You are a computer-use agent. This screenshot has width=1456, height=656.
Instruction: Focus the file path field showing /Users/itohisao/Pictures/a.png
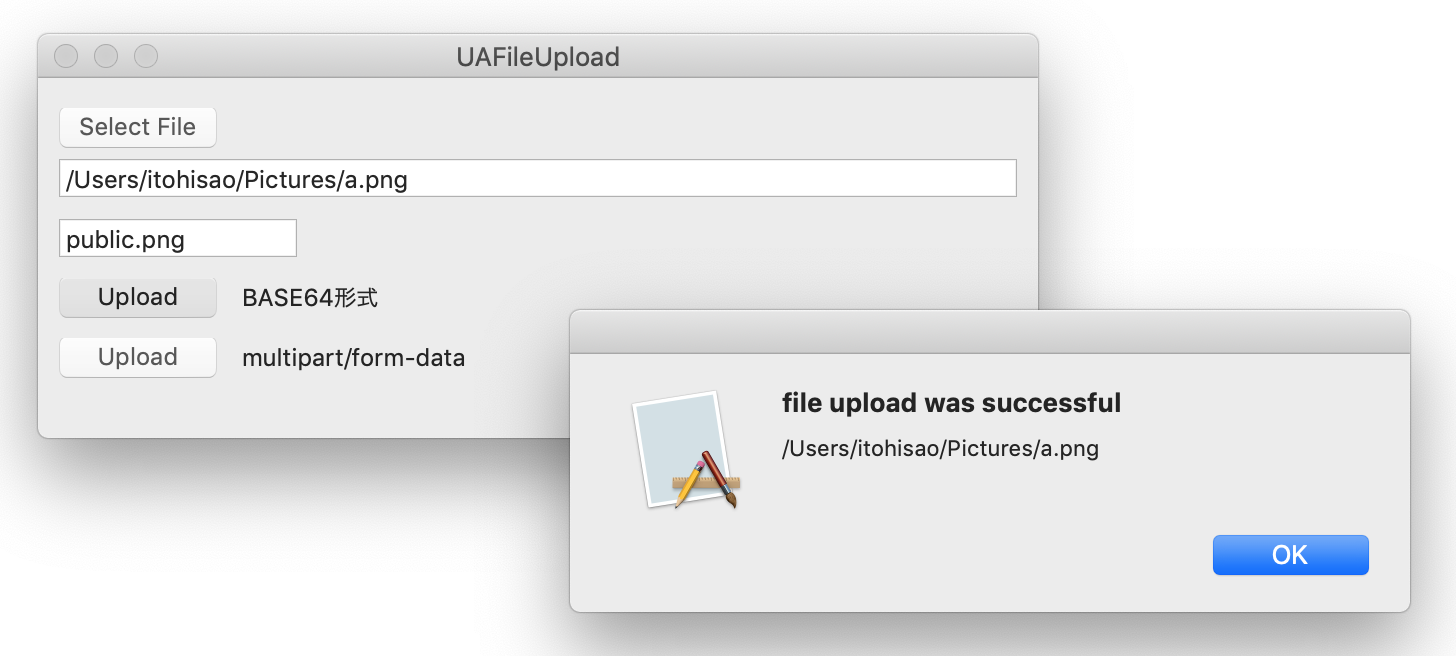[x=538, y=179]
